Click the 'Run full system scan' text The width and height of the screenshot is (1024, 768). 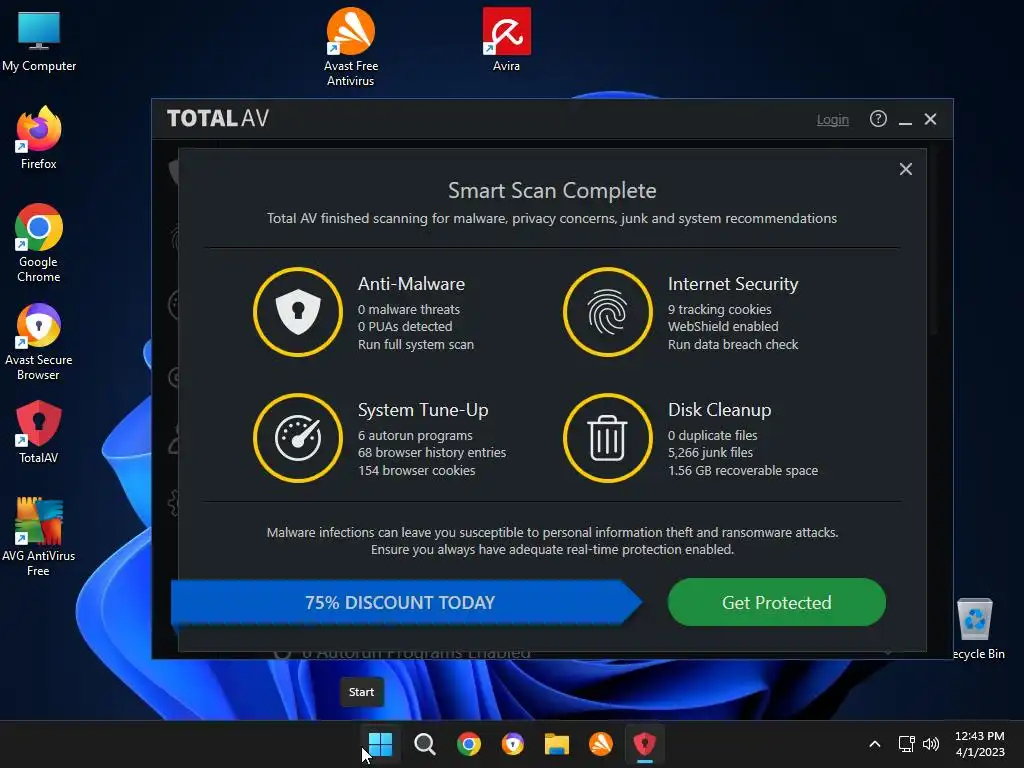click(x=416, y=344)
